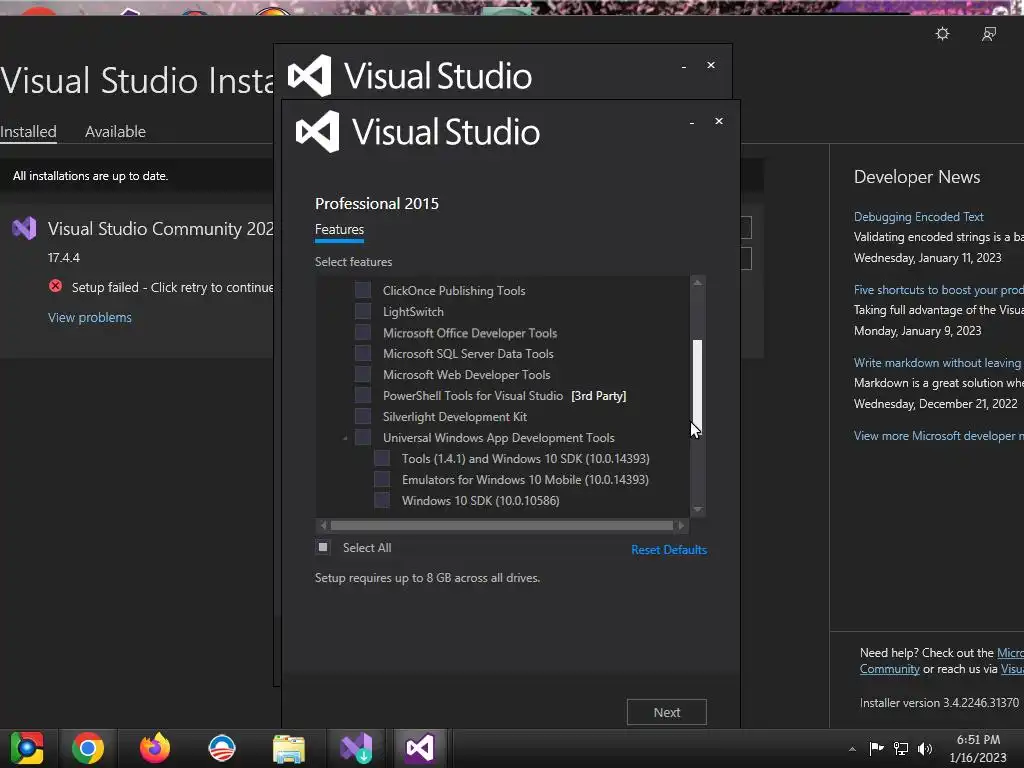Viewport: 1024px width, 768px height.
Task: Minimize the back Visual Studio dialog
Action: click(x=684, y=67)
